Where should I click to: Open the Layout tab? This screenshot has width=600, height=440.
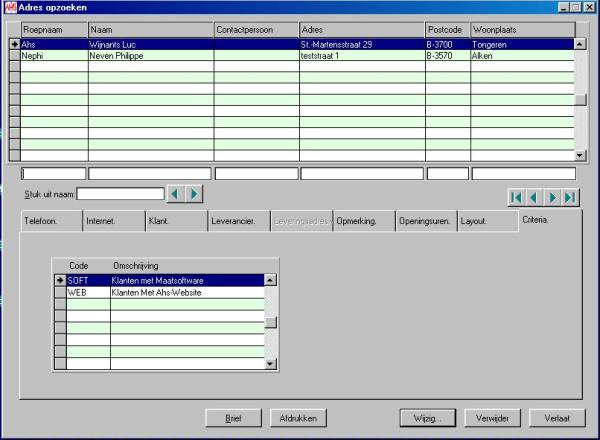click(488, 221)
